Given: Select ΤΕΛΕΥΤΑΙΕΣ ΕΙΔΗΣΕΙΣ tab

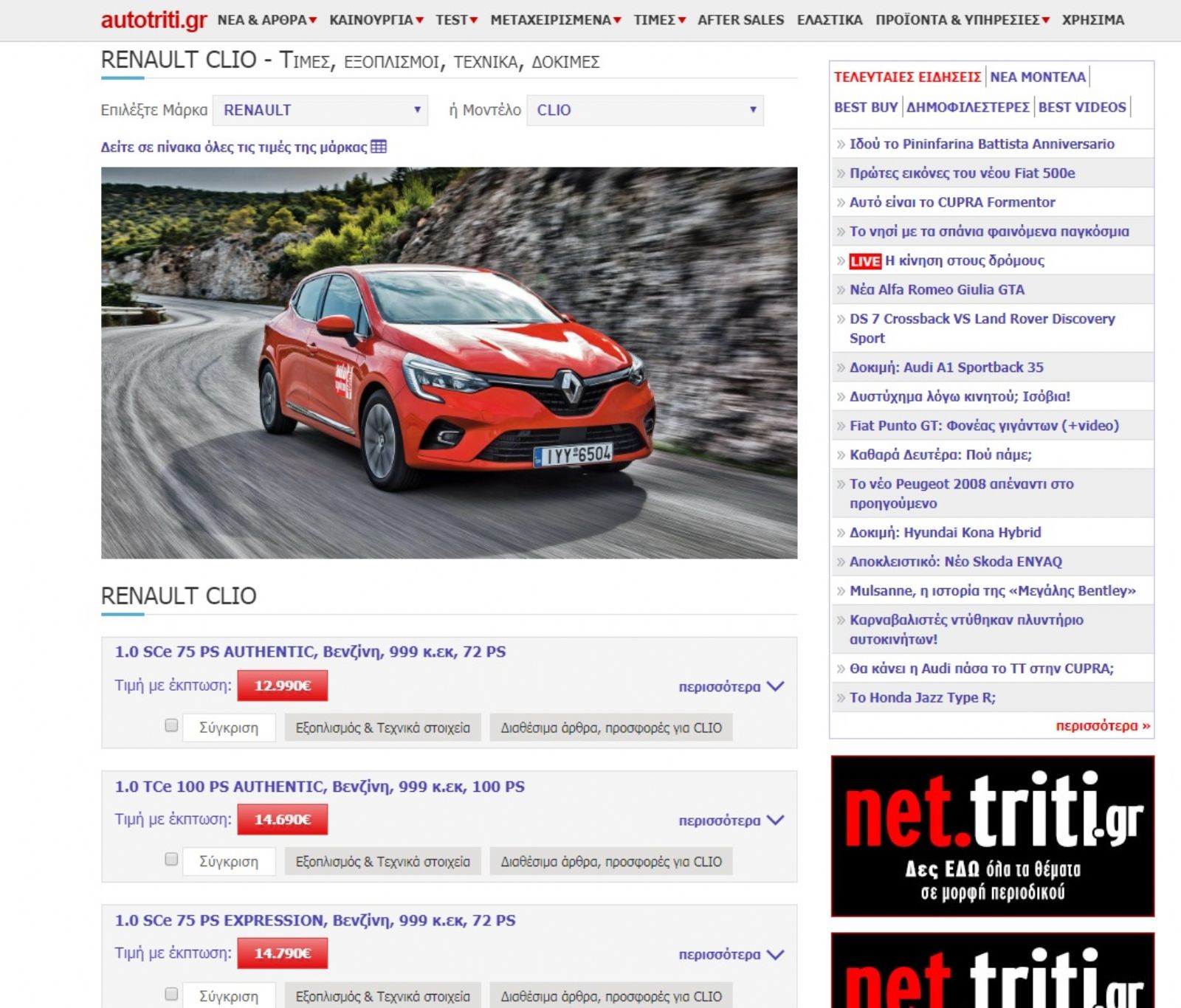Looking at the screenshot, I should (907, 77).
